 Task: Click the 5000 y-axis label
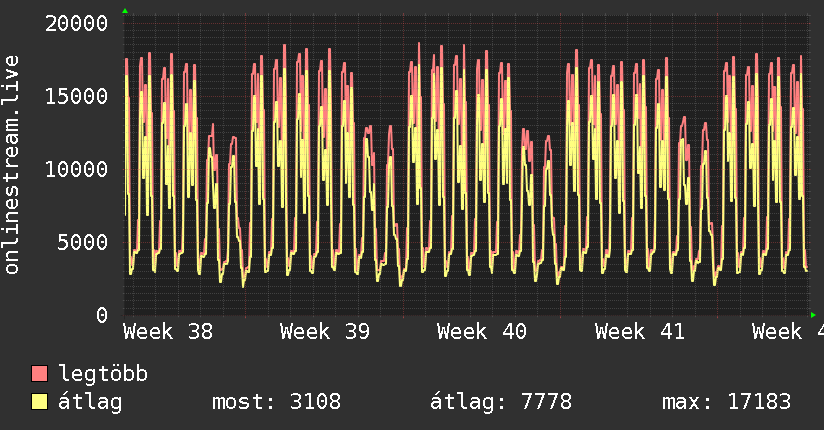coord(83,242)
